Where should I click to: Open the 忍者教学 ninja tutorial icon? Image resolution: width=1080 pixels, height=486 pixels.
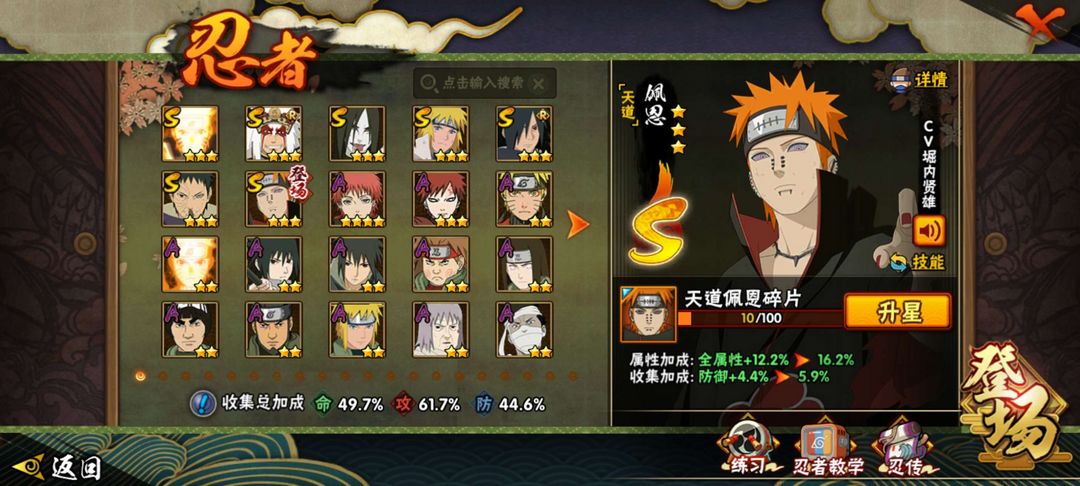pos(827,451)
